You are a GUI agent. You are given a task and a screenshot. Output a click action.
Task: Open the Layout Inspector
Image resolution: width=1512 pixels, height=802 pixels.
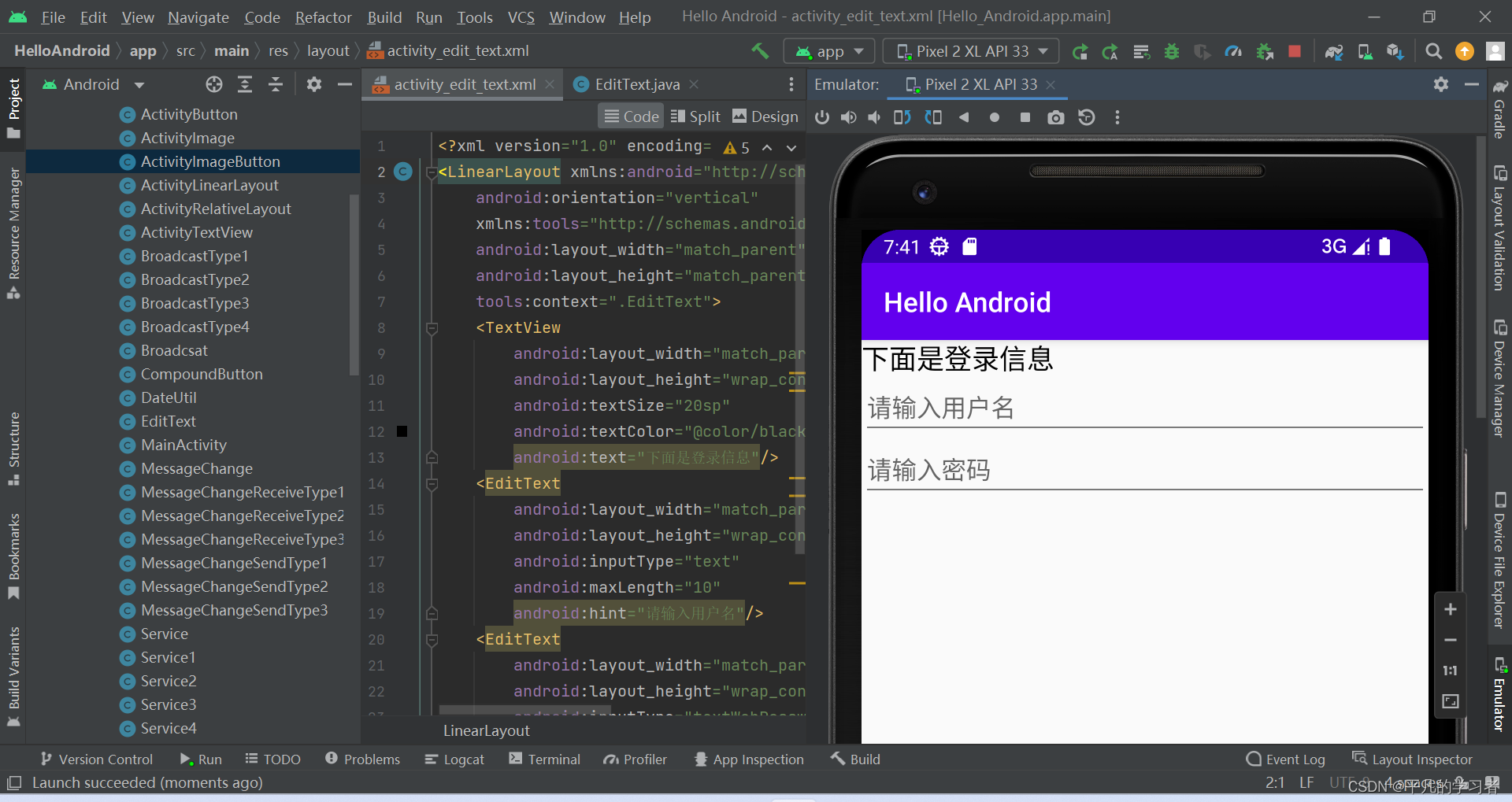tap(1412, 759)
